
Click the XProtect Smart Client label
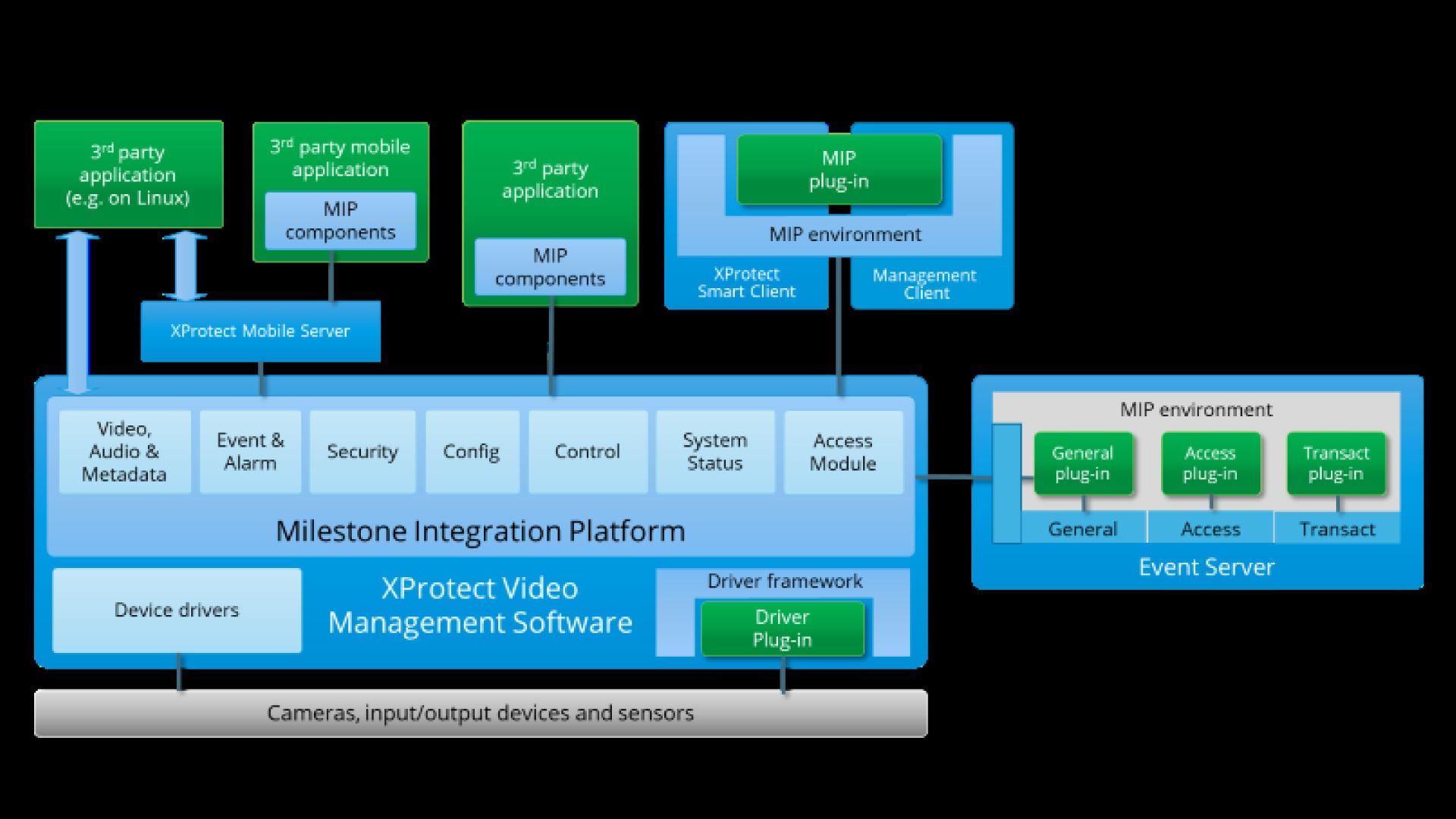click(746, 282)
